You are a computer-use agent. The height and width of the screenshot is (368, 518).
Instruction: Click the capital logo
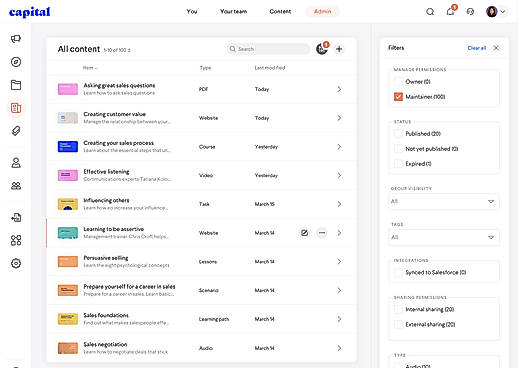click(30, 12)
